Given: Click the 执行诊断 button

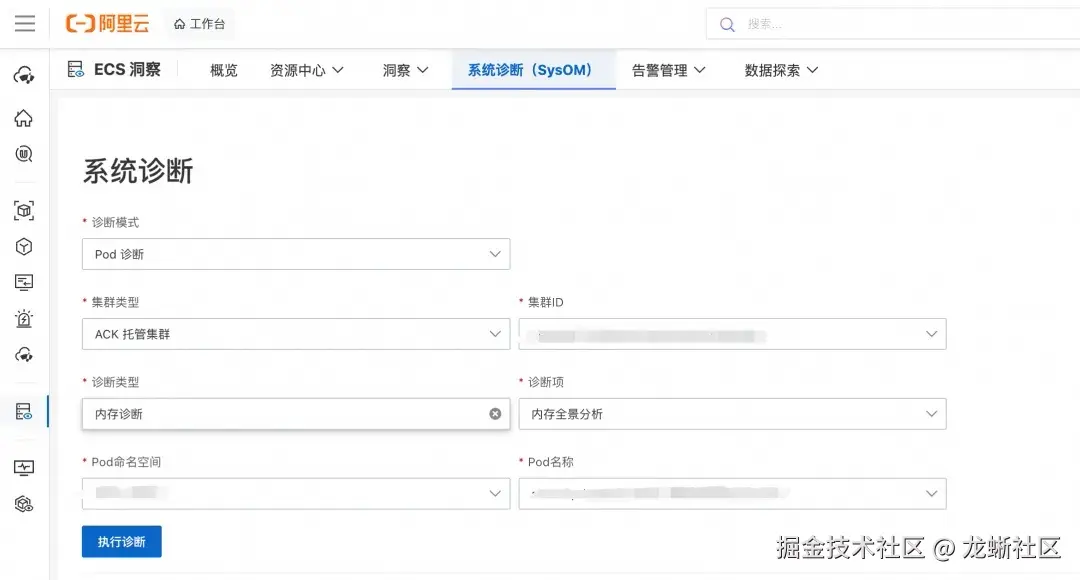Looking at the screenshot, I should pos(122,541).
